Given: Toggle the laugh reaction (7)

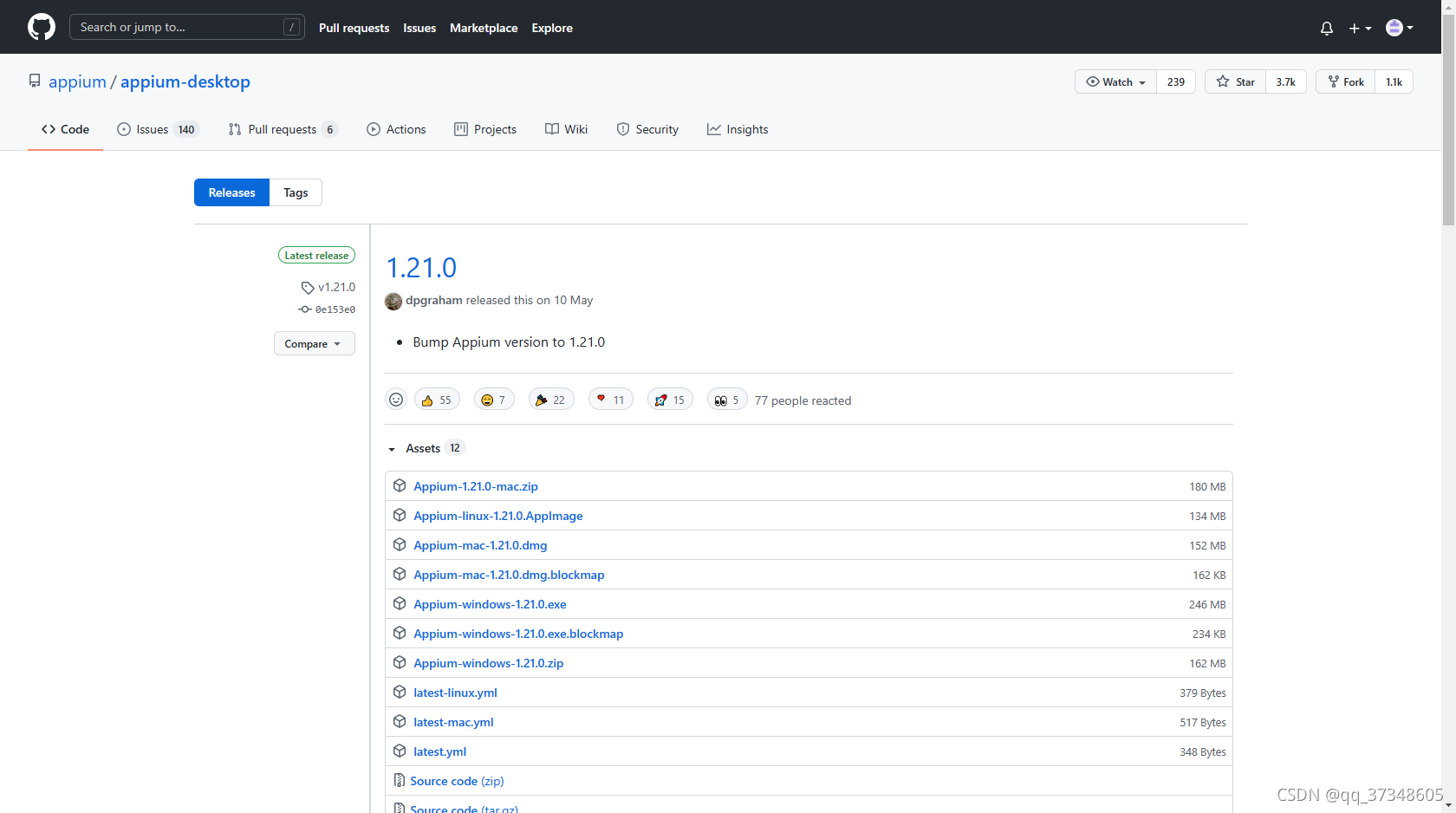Looking at the screenshot, I should click(x=494, y=400).
